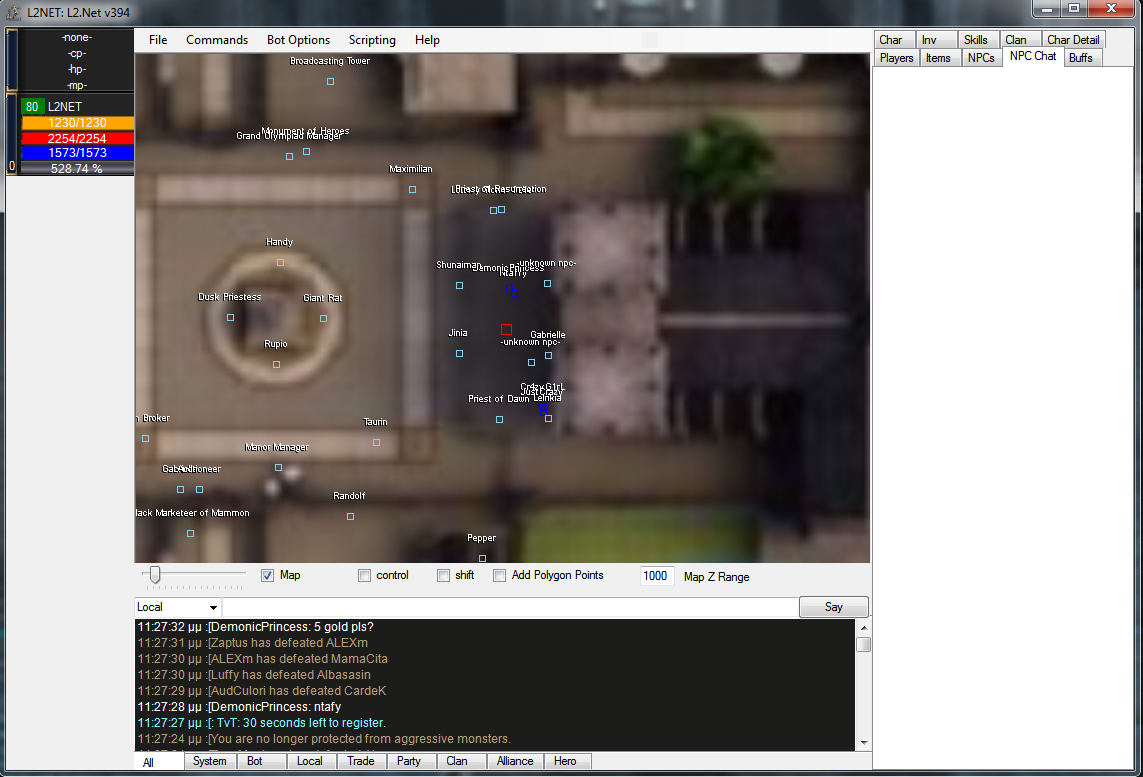Select the Gabrielle NPC marker

click(548, 356)
